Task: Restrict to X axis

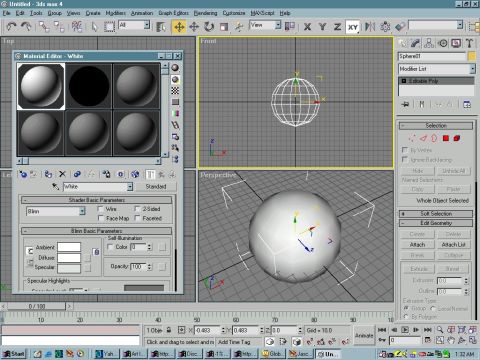Action: 307,27
